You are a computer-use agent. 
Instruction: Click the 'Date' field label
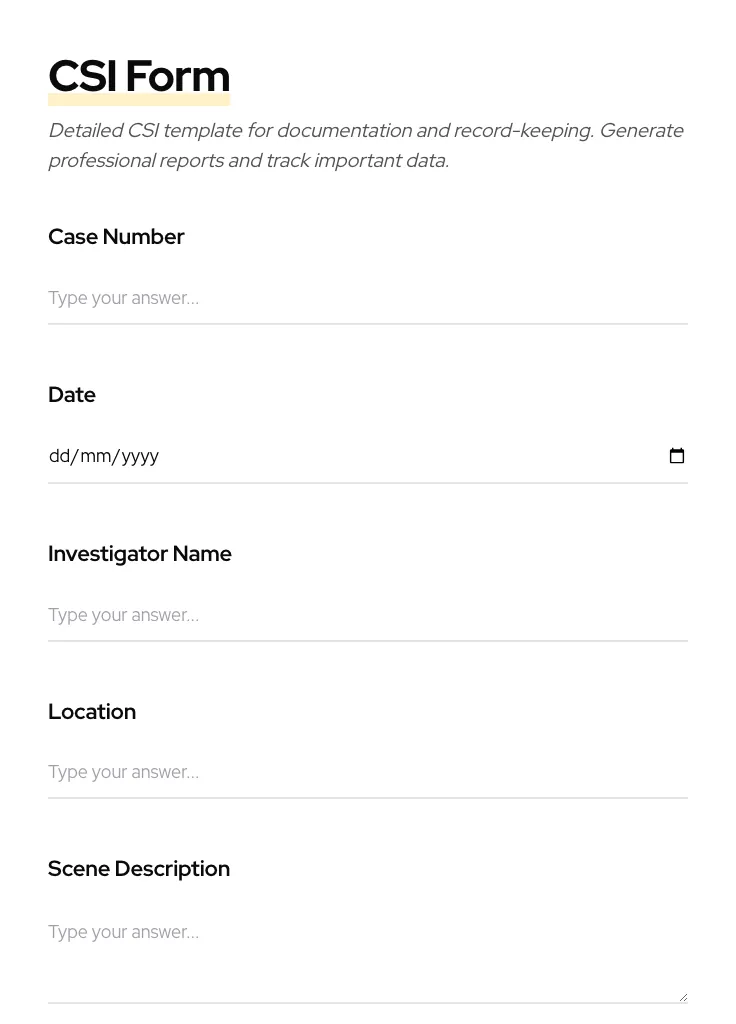[x=72, y=395]
